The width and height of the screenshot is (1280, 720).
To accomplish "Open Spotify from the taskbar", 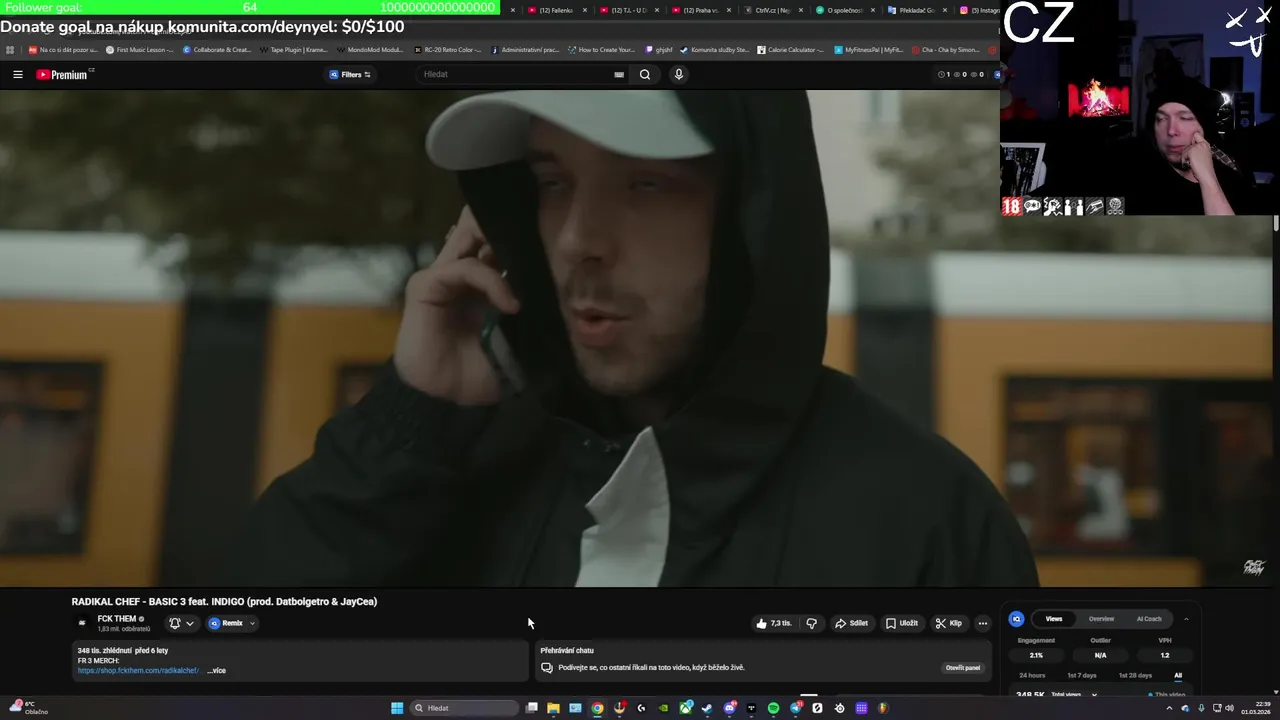I will [773, 708].
